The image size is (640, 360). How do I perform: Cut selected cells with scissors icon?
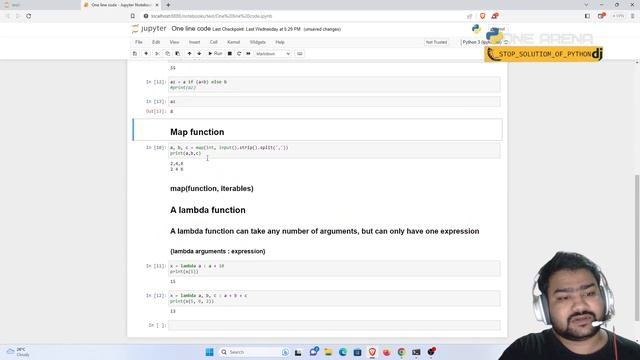(x=157, y=53)
